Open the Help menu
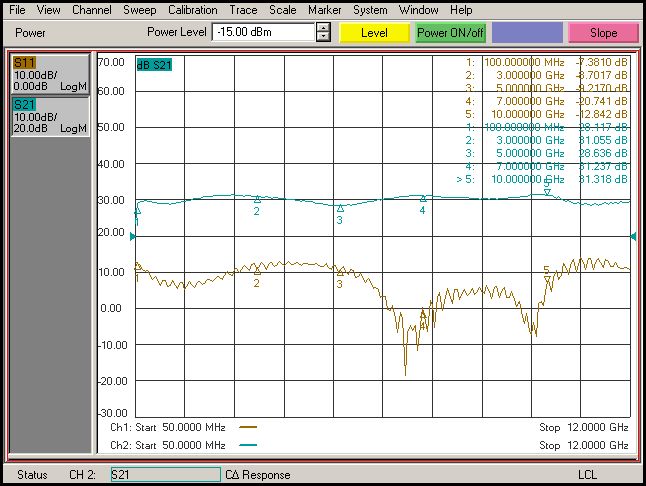This screenshot has width=646, height=486. pos(461,9)
